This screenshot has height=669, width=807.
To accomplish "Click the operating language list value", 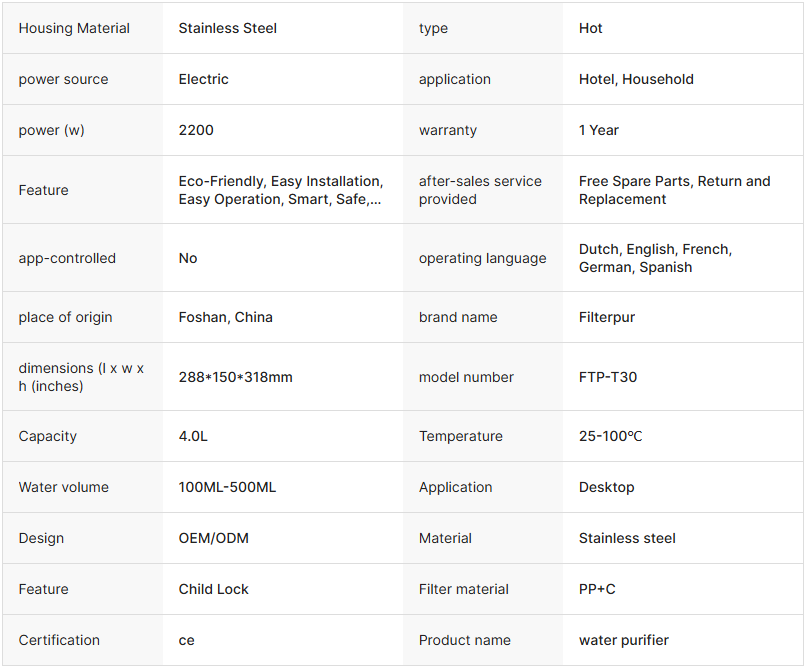I will point(655,258).
